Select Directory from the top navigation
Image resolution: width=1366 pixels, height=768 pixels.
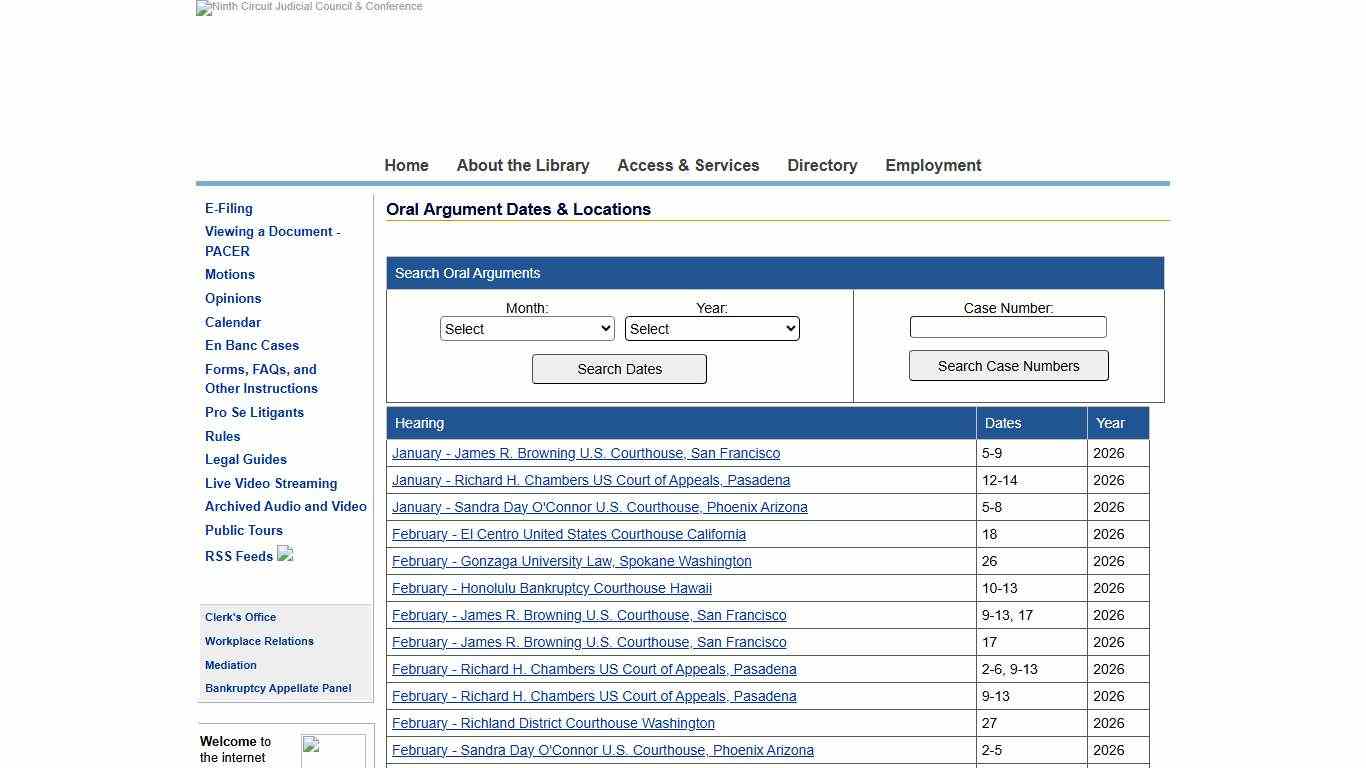pyautogui.click(x=822, y=165)
